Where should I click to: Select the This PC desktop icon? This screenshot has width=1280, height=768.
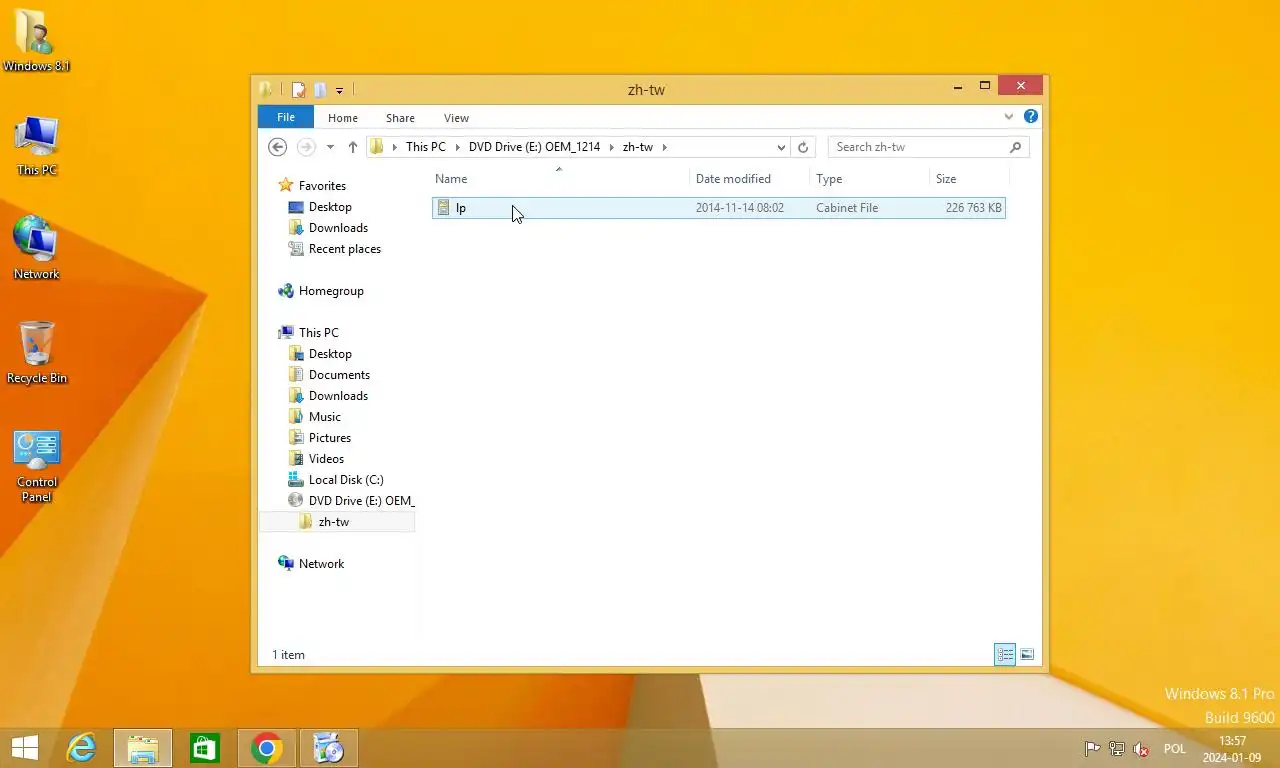[37, 146]
